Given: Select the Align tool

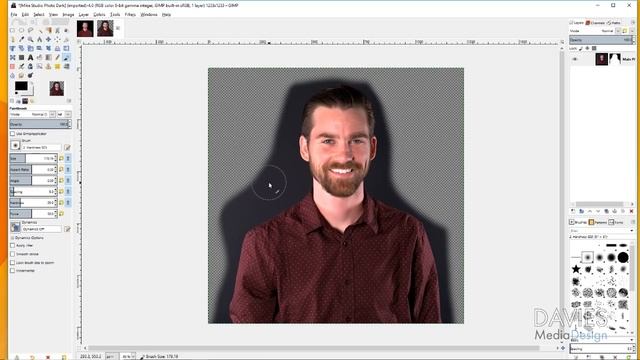Looking at the screenshot, I should pyautogui.click(x=57, y=39).
